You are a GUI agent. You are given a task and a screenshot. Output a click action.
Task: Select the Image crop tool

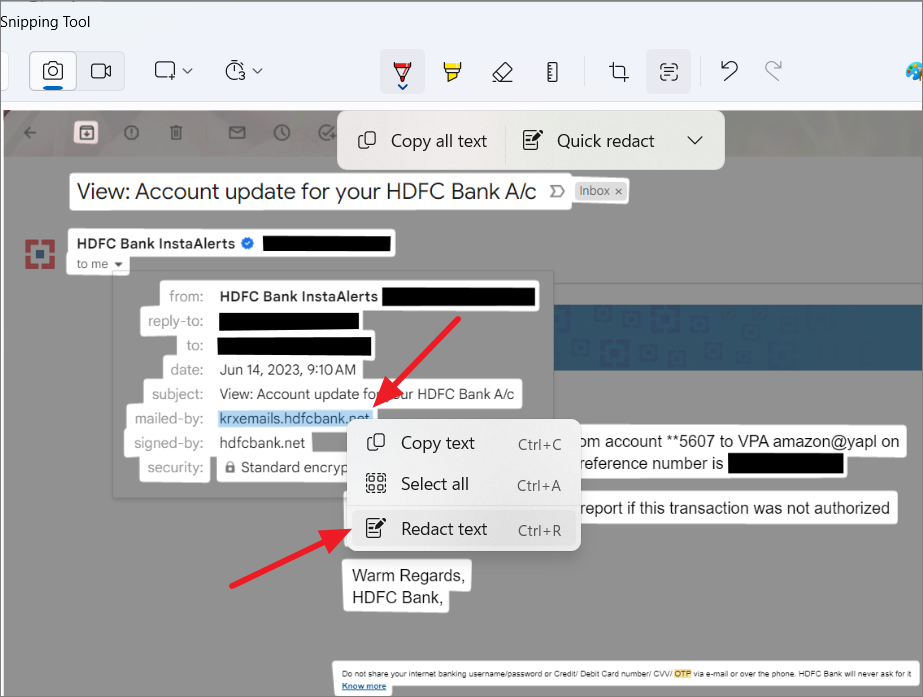[618, 72]
